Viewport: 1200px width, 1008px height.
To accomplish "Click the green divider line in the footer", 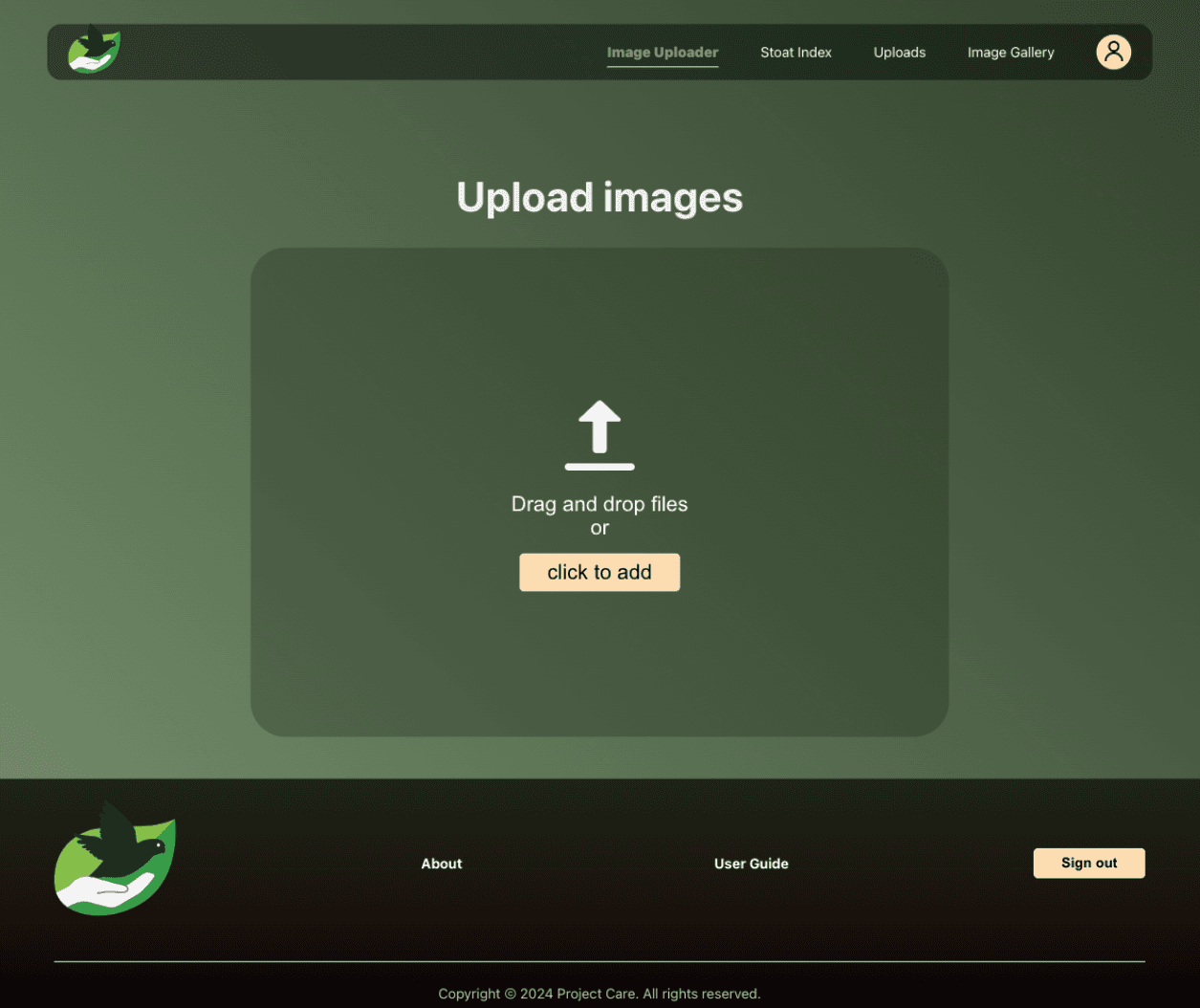I will point(600,961).
